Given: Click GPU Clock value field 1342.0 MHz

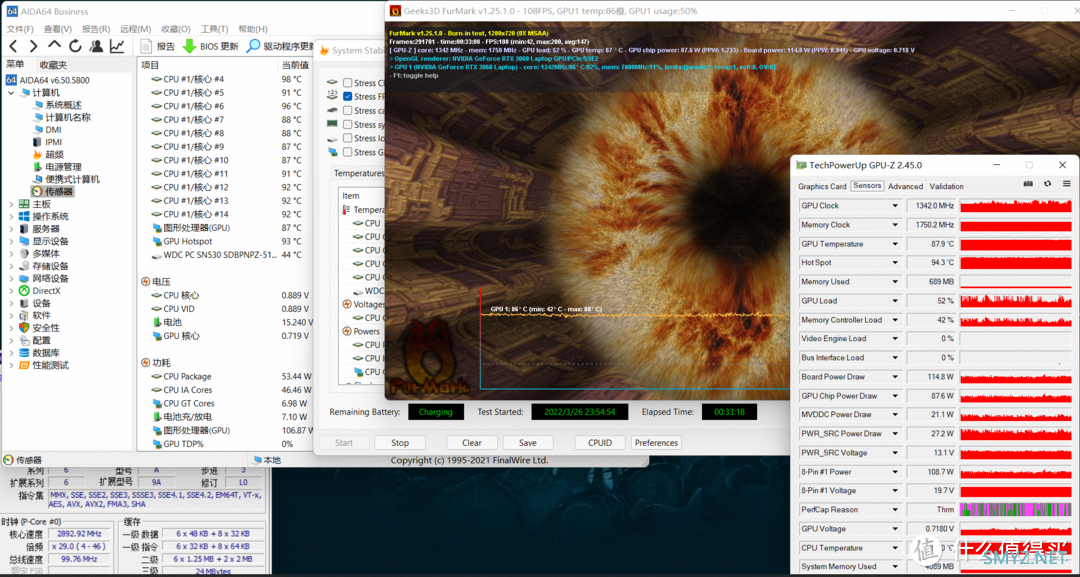Looking at the screenshot, I should point(932,206).
